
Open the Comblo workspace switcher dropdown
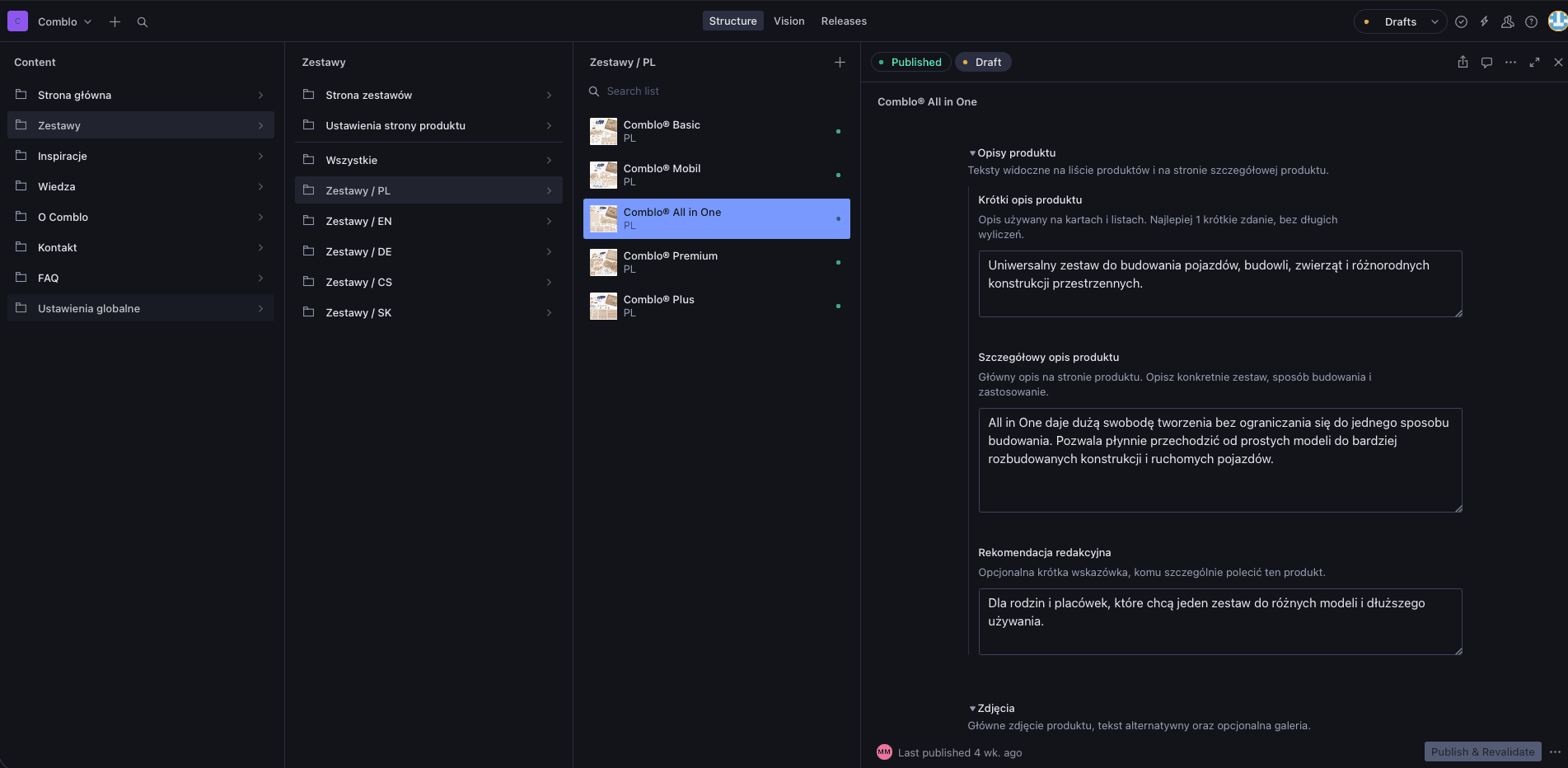coord(64,21)
